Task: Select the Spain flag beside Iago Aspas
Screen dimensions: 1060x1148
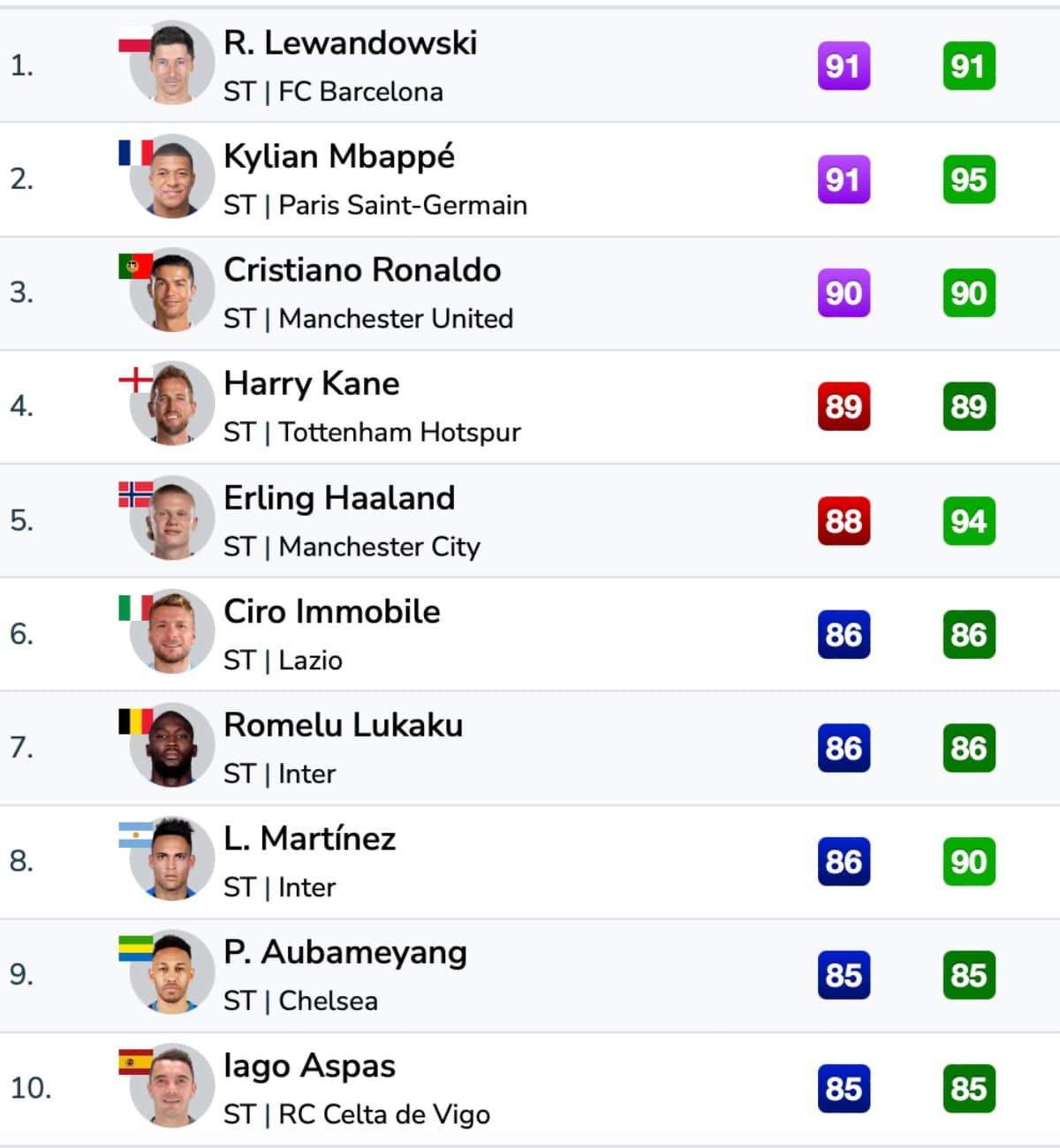Action: 135,1062
